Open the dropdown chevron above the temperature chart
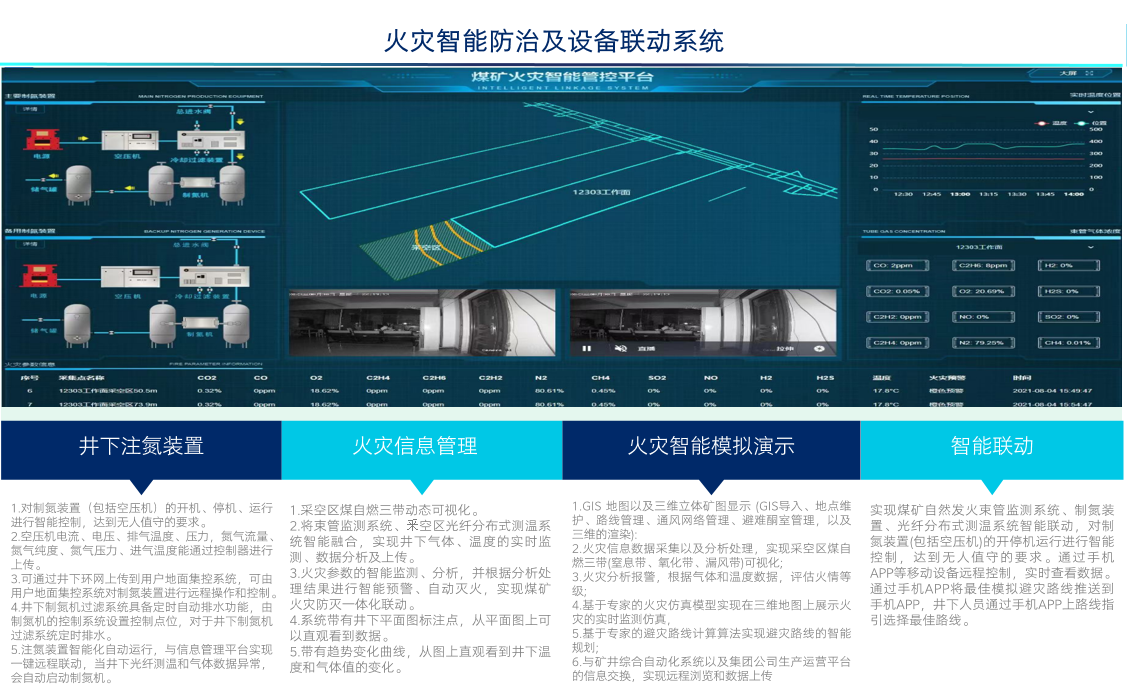The height and width of the screenshot is (696, 1127). [1090, 112]
